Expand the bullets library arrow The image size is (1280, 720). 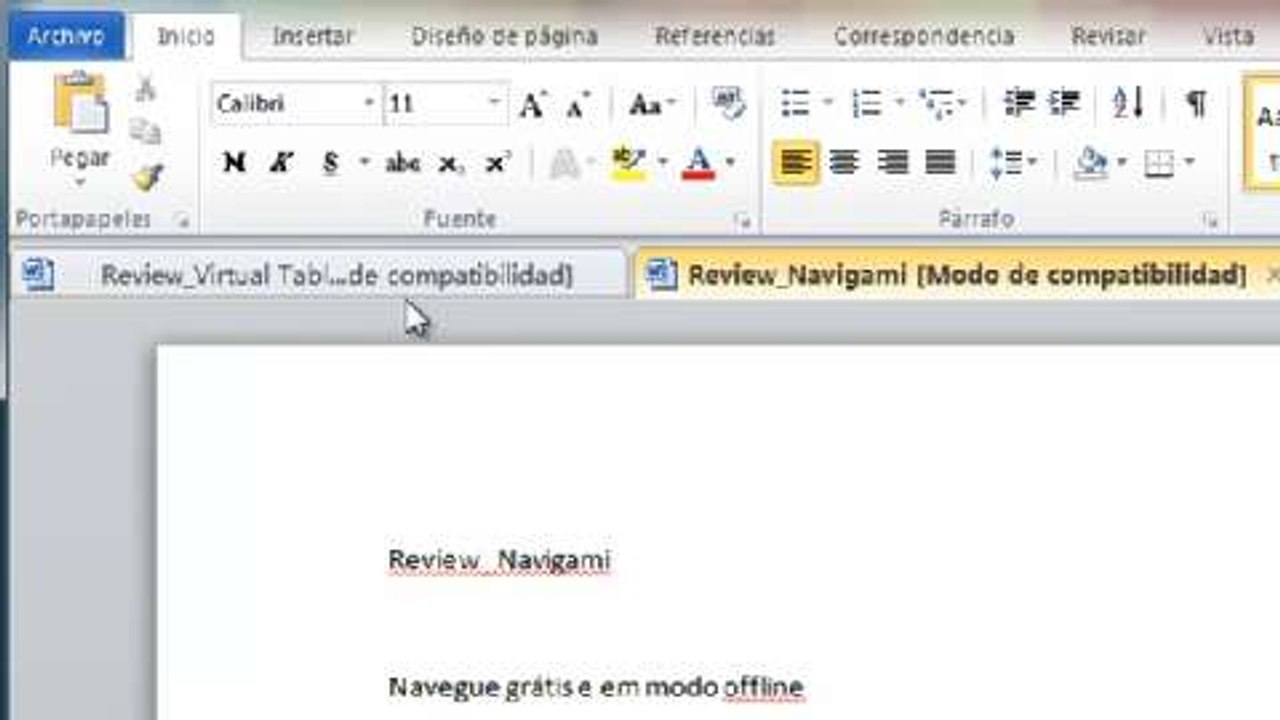828,103
